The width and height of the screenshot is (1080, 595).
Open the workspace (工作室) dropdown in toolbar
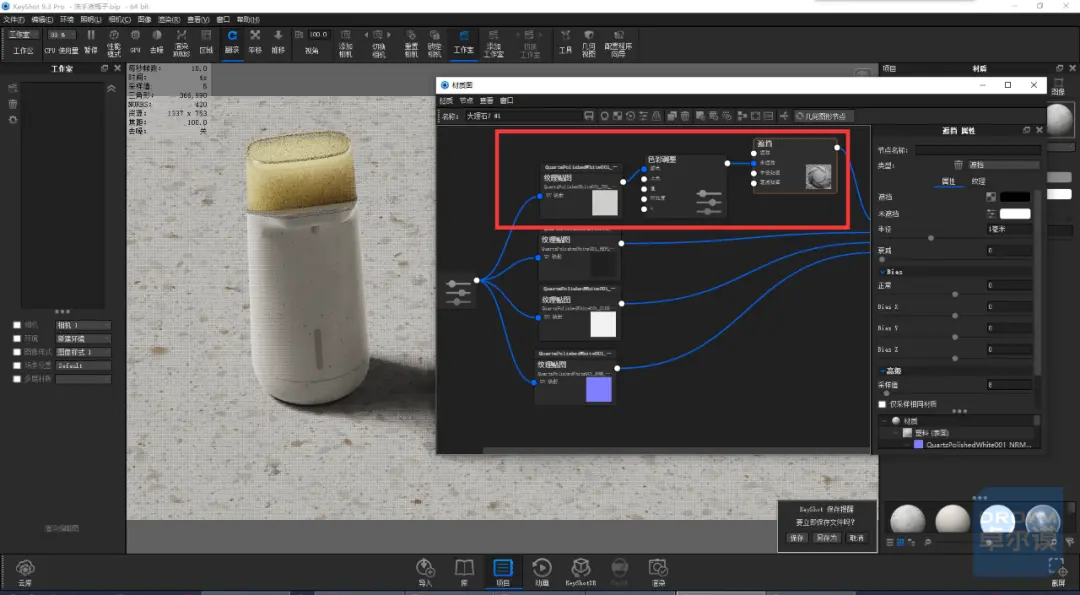23,34
